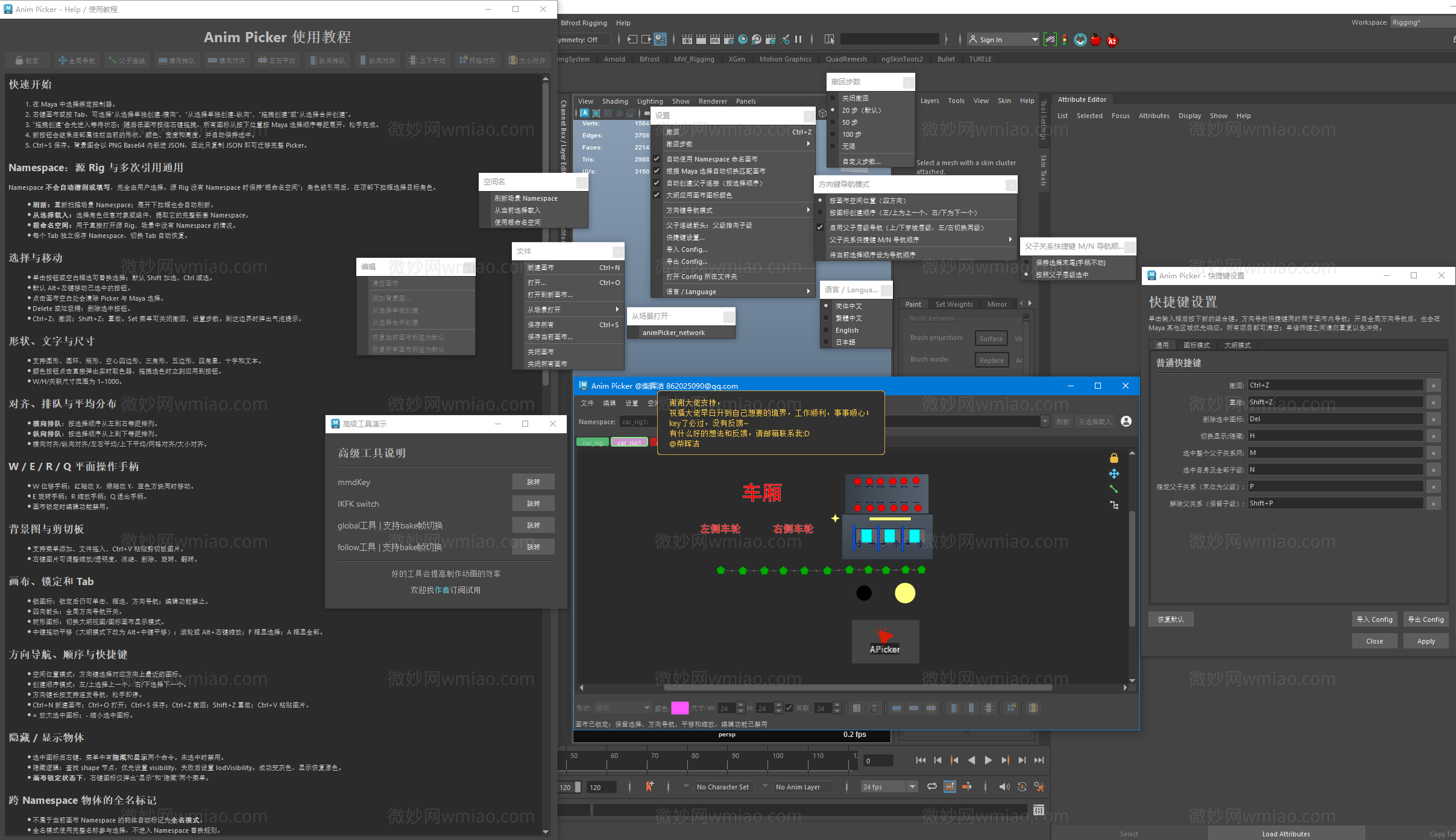Toggle Maya loop playback icon
1456x840 pixels.
(x=932, y=786)
